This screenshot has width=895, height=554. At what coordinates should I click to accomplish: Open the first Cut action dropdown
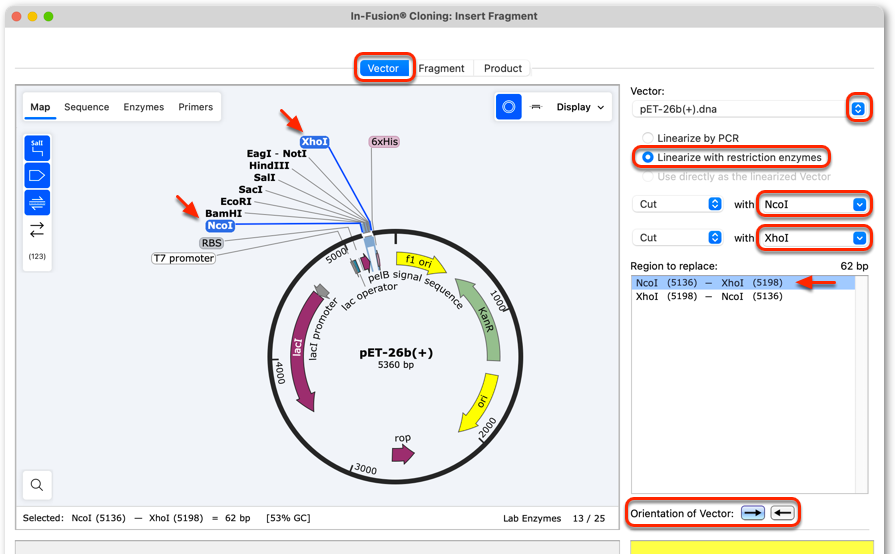[678, 204]
